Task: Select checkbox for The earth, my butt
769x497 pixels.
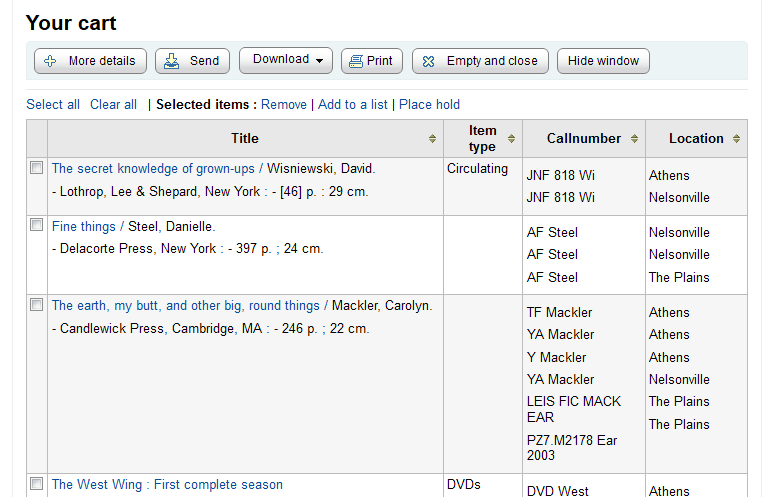Action: pyautogui.click(x=37, y=304)
